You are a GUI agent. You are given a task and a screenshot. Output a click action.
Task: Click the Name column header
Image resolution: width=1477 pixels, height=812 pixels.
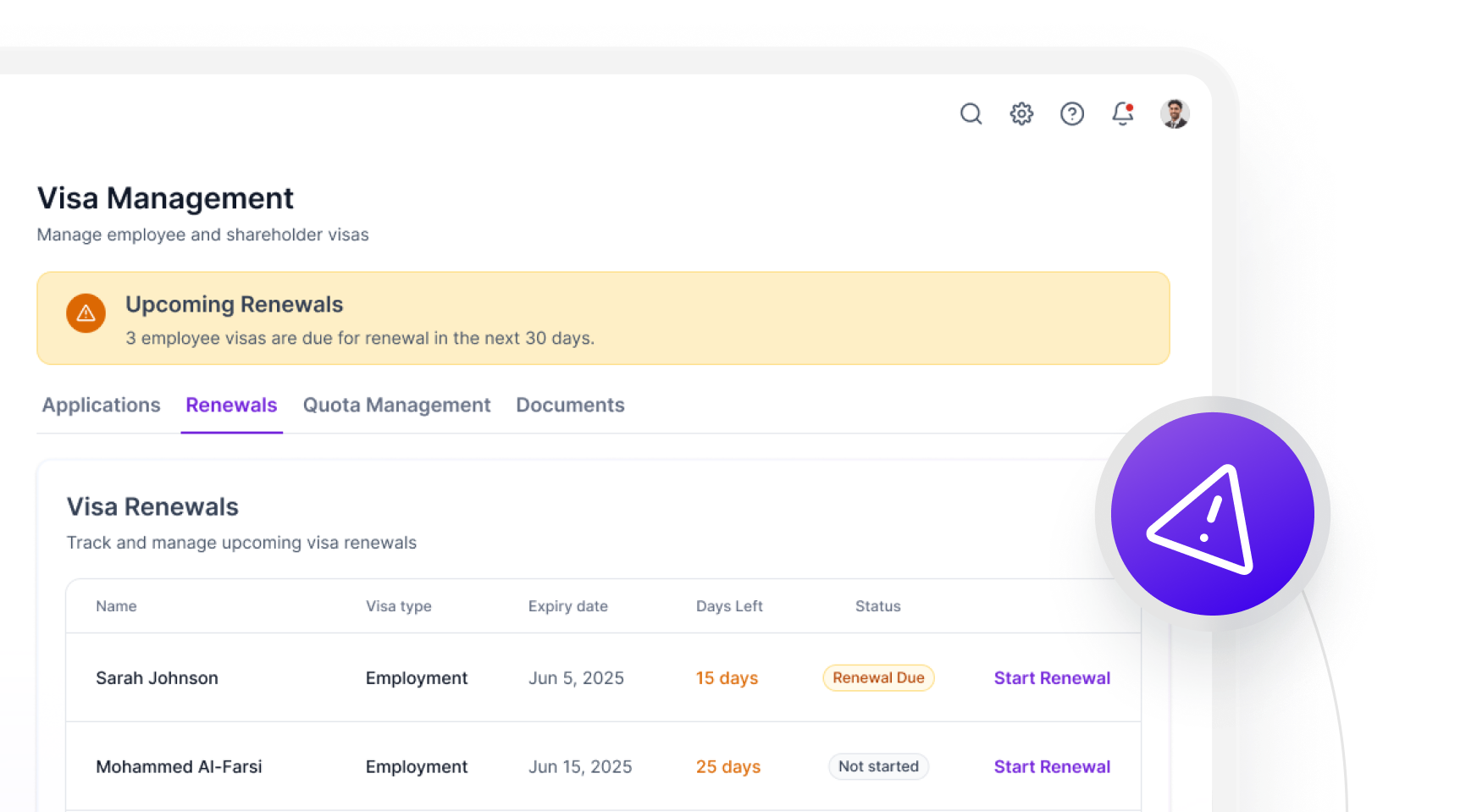pos(116,606)
